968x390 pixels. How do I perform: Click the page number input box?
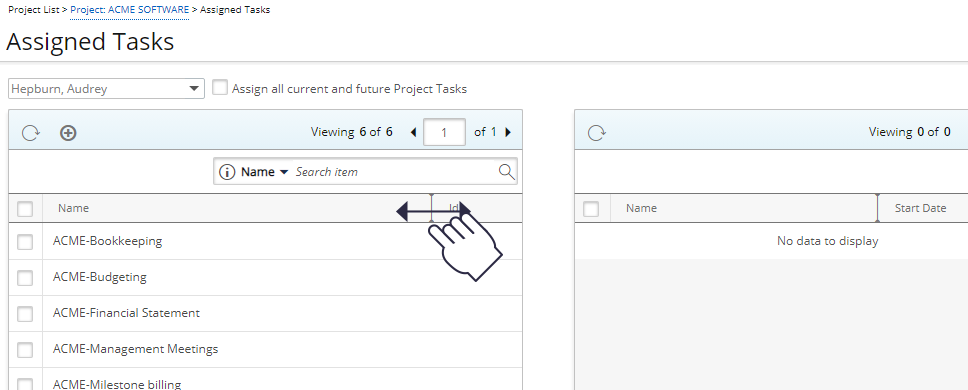[x=444, y=132]
